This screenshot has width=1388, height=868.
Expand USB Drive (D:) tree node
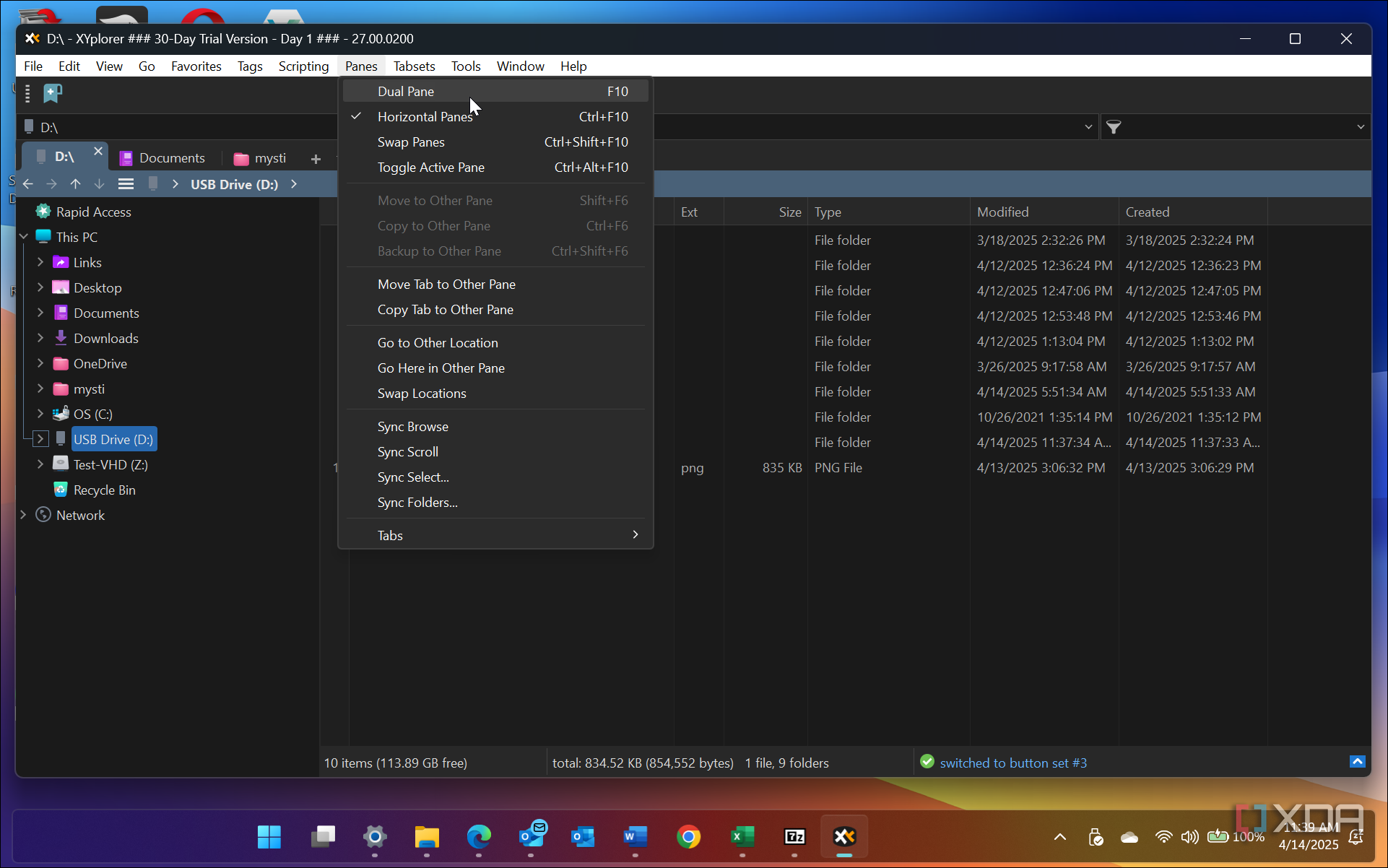[40, 439]
